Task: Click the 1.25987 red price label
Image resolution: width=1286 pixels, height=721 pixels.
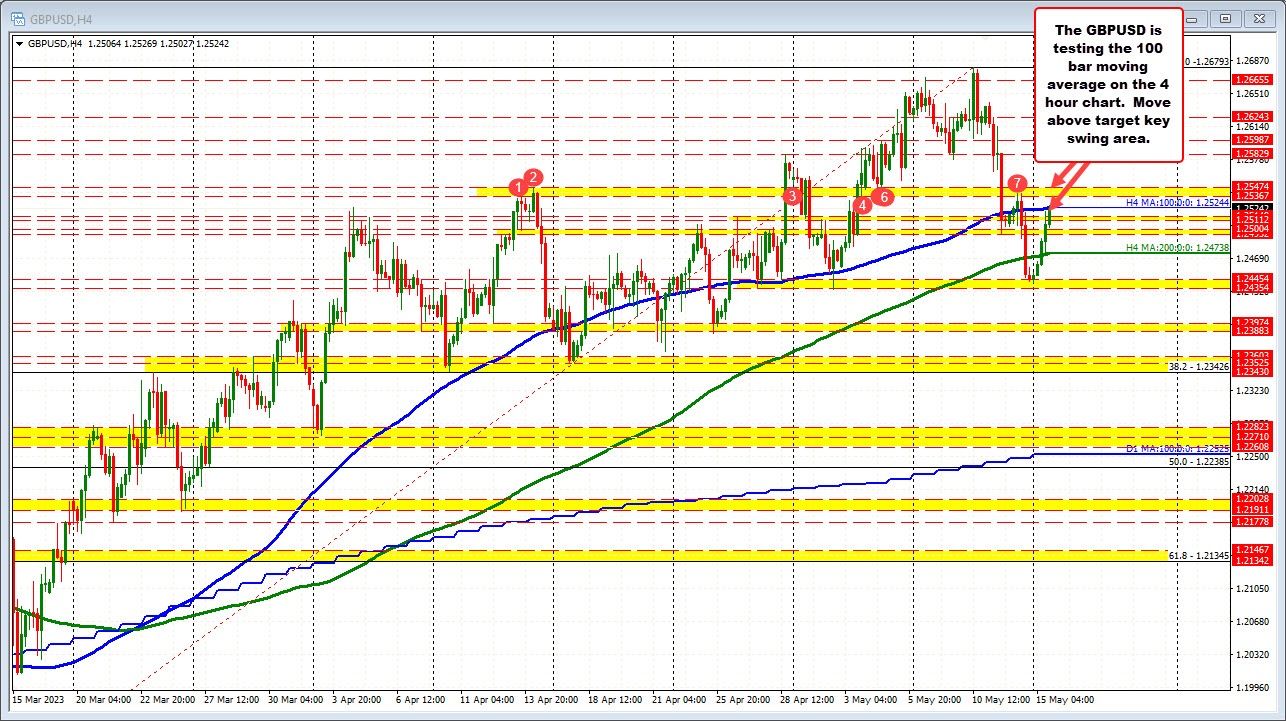Action: [x=1252, y=140]
